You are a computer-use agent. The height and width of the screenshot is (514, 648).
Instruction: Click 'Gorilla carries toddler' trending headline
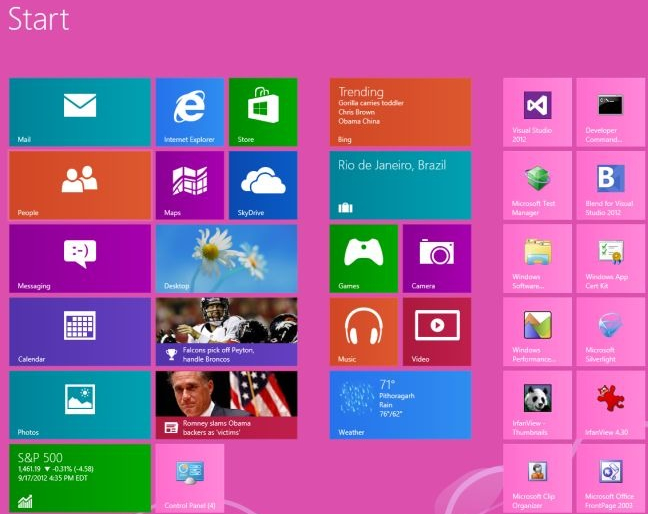click(x=371, y=103)
